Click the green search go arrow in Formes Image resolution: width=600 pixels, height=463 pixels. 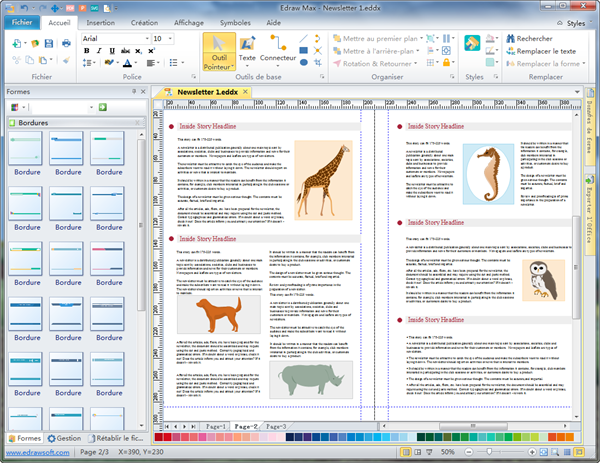(x=103, y=106)
